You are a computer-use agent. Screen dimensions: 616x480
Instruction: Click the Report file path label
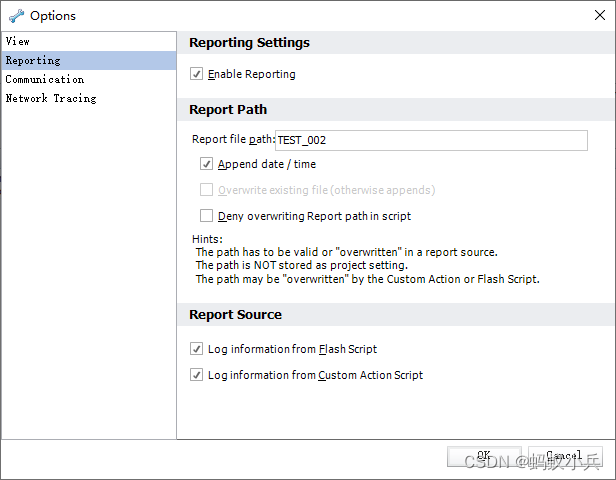[232, 141]
